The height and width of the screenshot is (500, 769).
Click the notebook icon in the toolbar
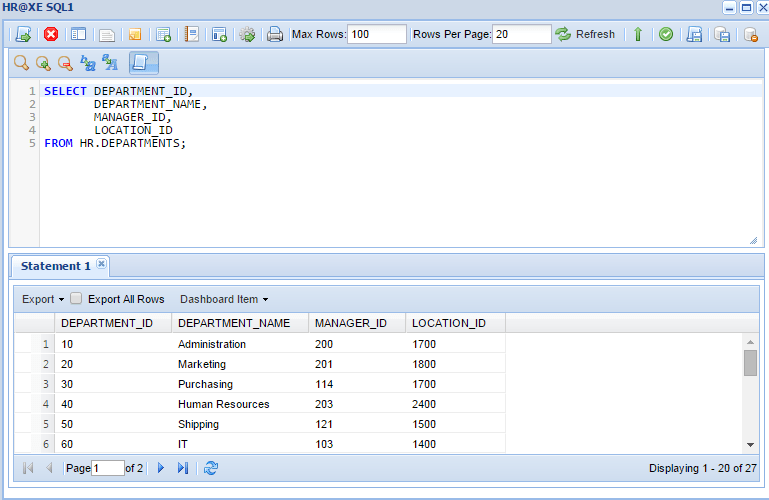191,34
